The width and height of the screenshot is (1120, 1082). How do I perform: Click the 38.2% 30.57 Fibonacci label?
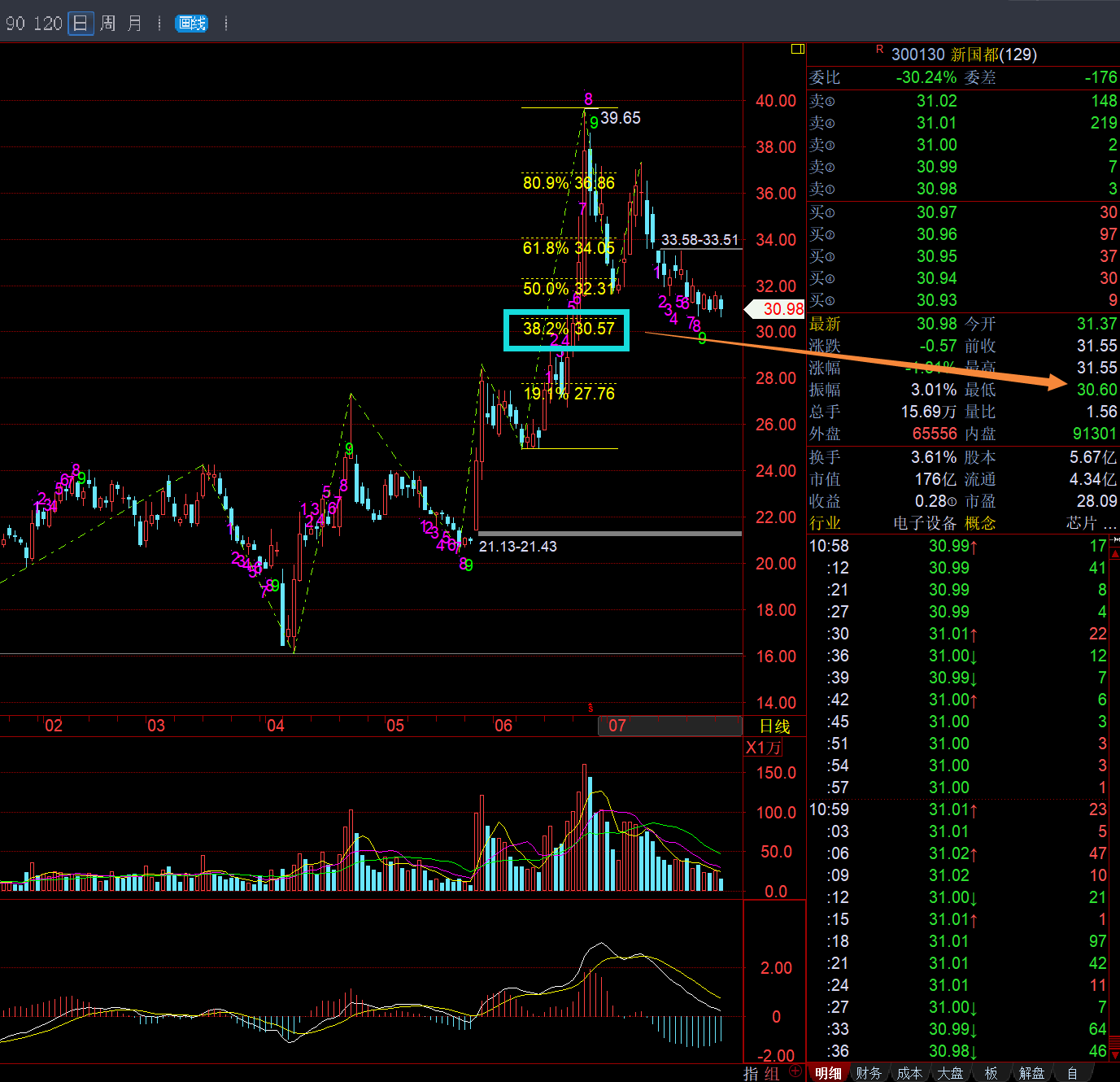click(x=569, y=329)
